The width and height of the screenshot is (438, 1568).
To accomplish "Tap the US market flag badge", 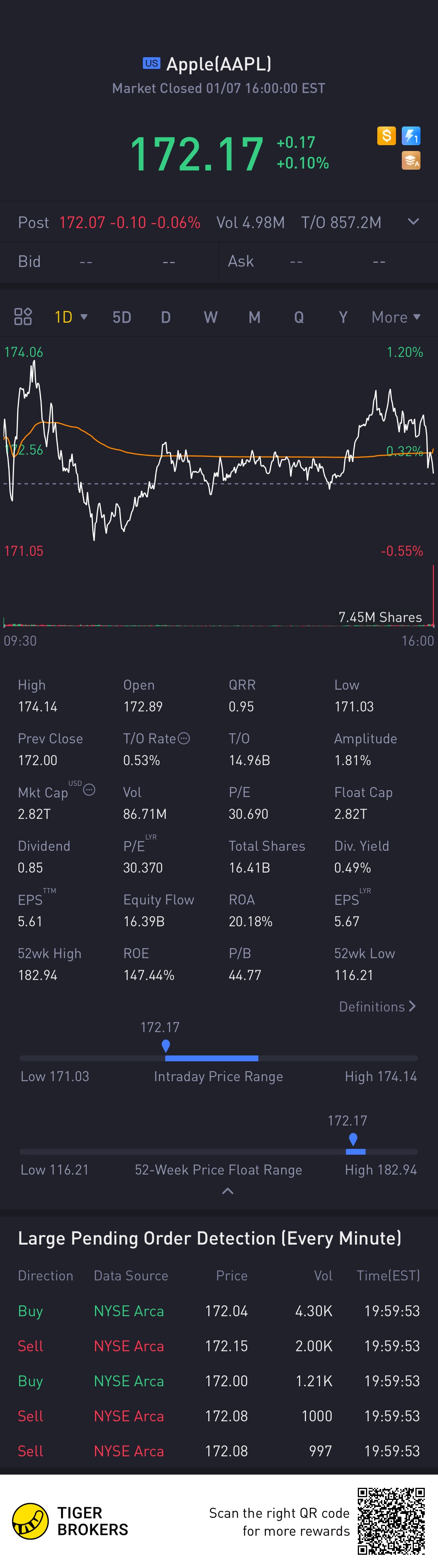I will (x=152, y=63).
